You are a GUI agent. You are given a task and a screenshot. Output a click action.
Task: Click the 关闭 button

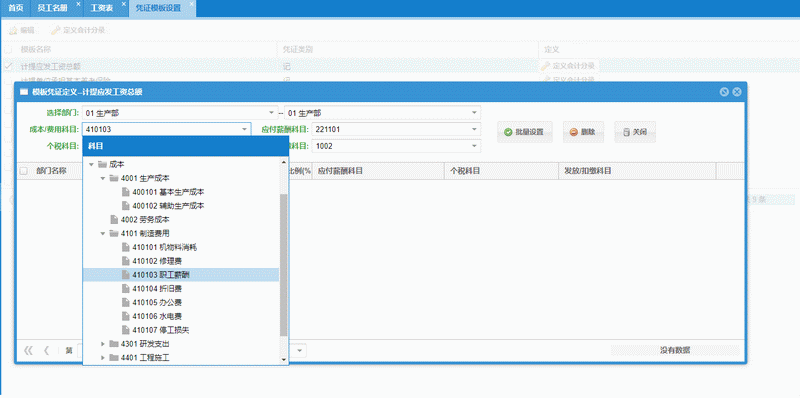tap(635, 132)
